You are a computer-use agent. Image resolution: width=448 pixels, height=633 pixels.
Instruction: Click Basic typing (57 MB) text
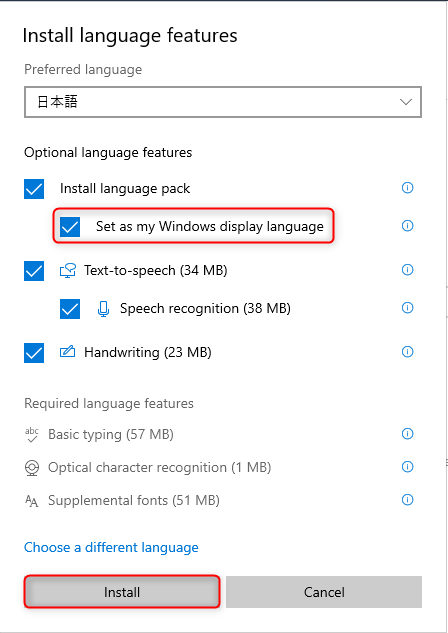coord(111,434)
